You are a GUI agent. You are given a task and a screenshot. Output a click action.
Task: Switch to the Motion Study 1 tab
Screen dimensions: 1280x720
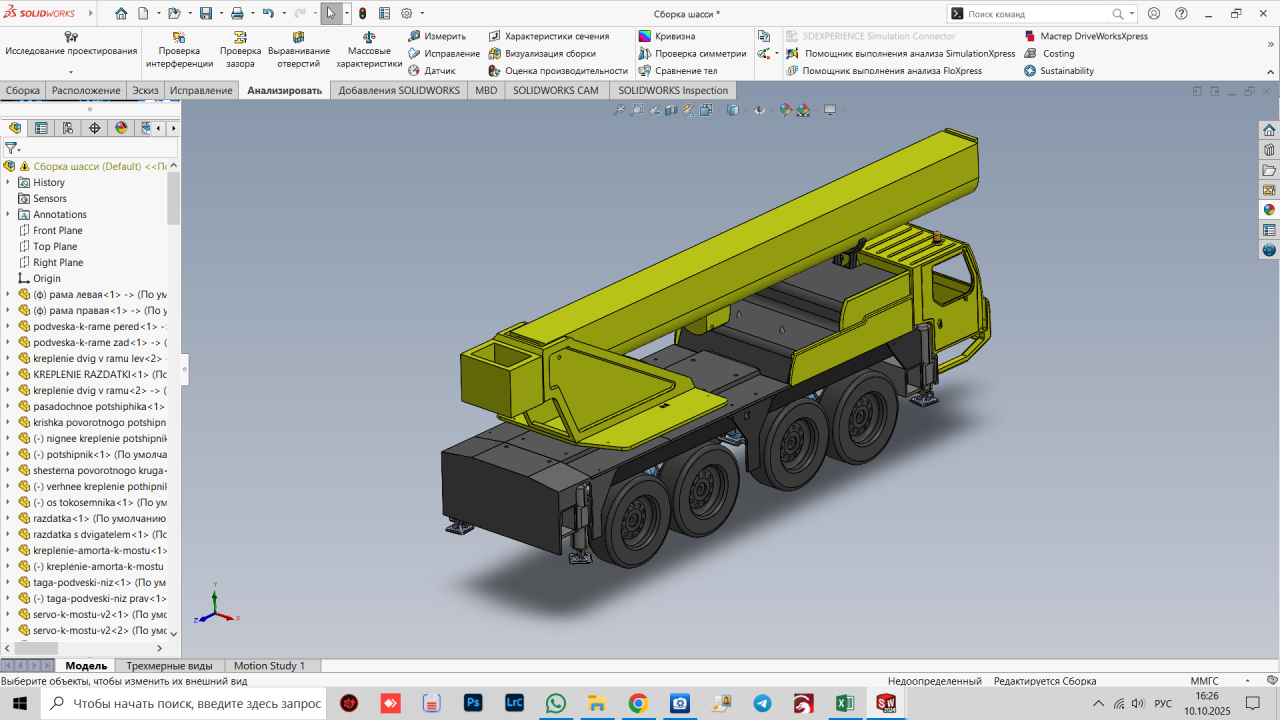269,665
